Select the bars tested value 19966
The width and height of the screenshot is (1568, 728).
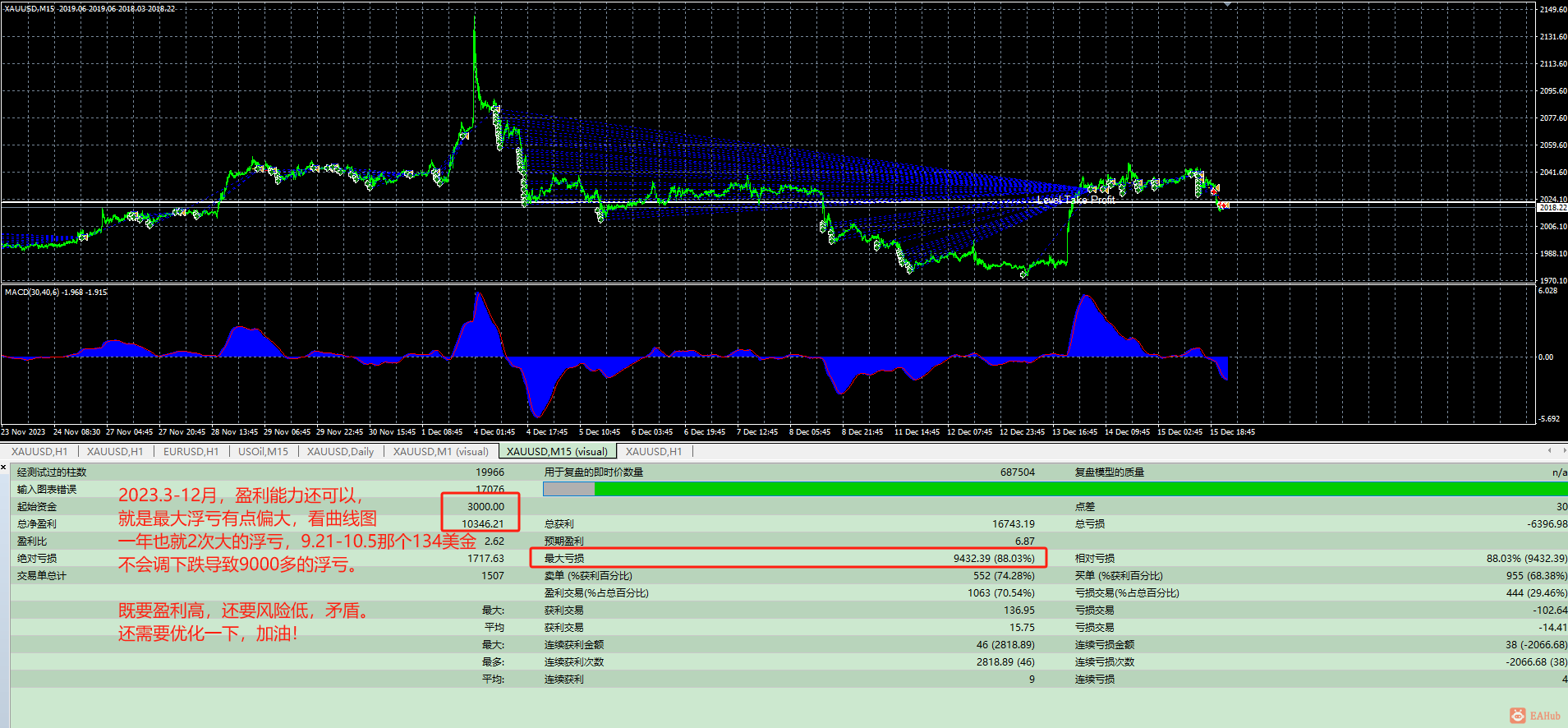point(490,472)
